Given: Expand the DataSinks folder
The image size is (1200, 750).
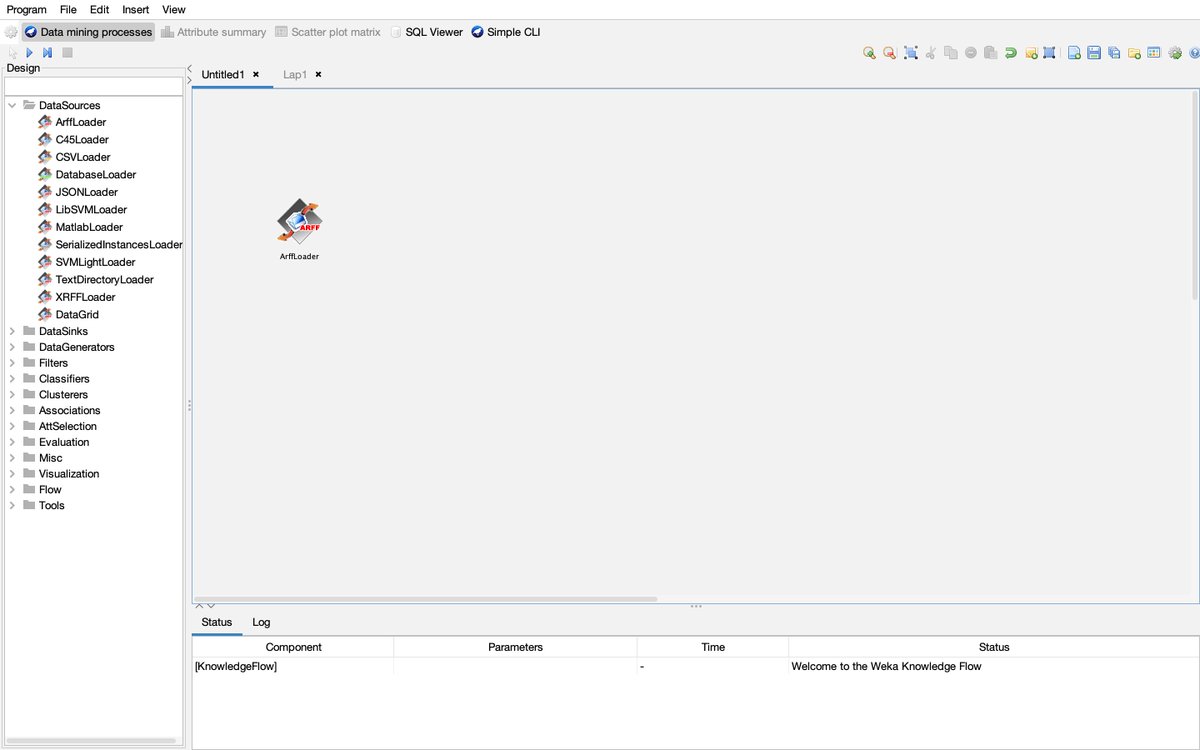Looking at the screenshot, I should (12, 331).
